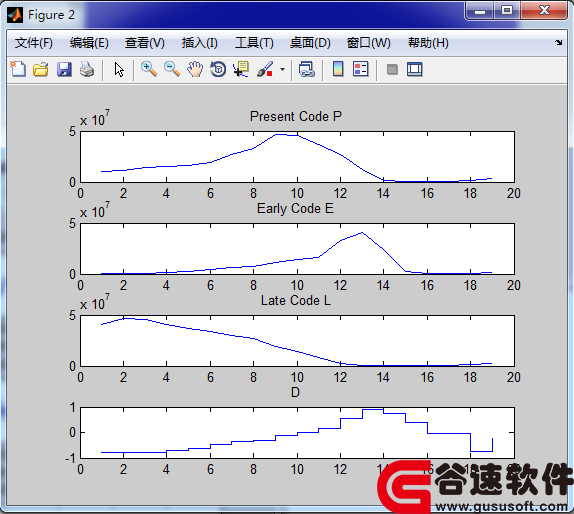This screenshot has width=574, height=514.
Task: Select the Pan hand tool
Action: 195,69
